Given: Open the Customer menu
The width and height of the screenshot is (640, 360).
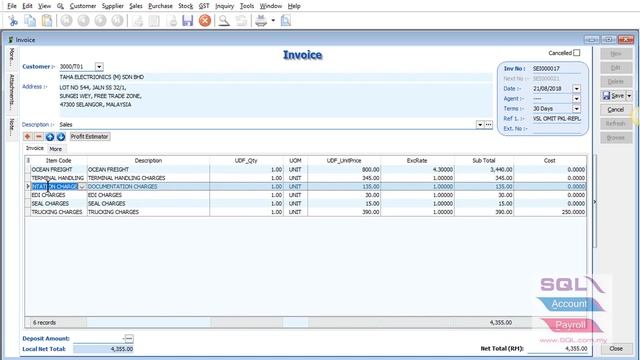Looking at the screenshot, I should [x=83, y=6].
